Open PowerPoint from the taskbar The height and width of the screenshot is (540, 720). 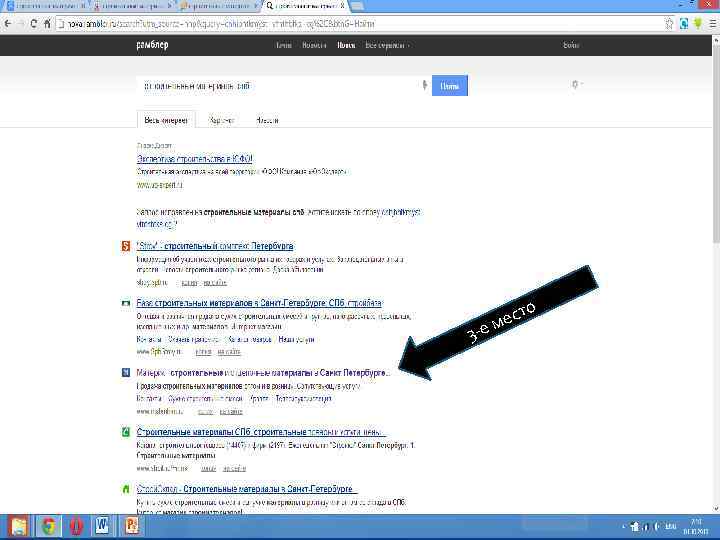click(x=132, y=526)
